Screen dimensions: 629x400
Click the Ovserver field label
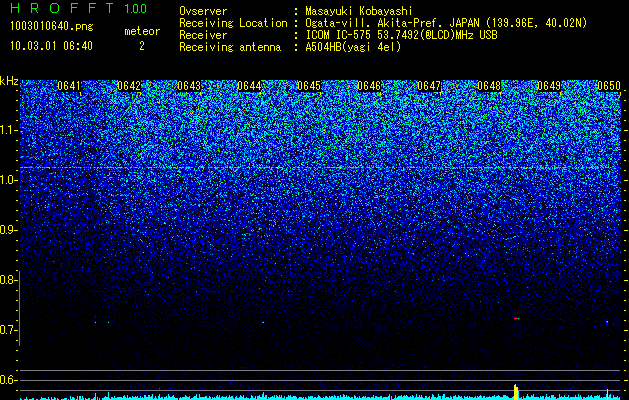coord(203,11)
